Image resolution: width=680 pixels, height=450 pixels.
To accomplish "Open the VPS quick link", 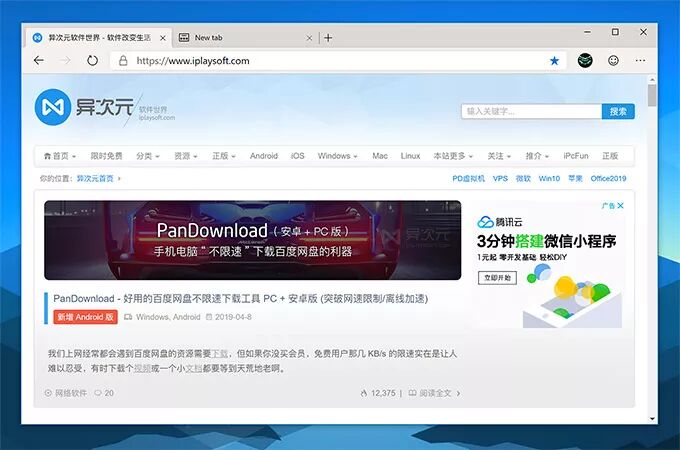I will coord(500,179).
